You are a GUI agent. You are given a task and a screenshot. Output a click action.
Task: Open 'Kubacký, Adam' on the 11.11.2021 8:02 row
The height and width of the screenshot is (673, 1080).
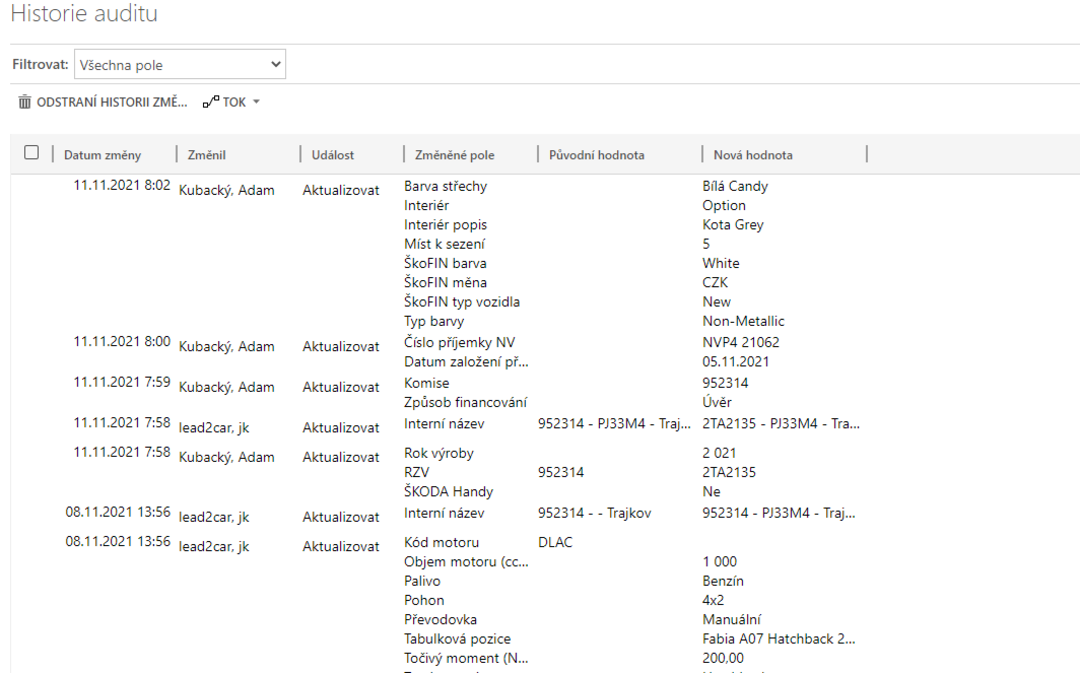(226, 190)
